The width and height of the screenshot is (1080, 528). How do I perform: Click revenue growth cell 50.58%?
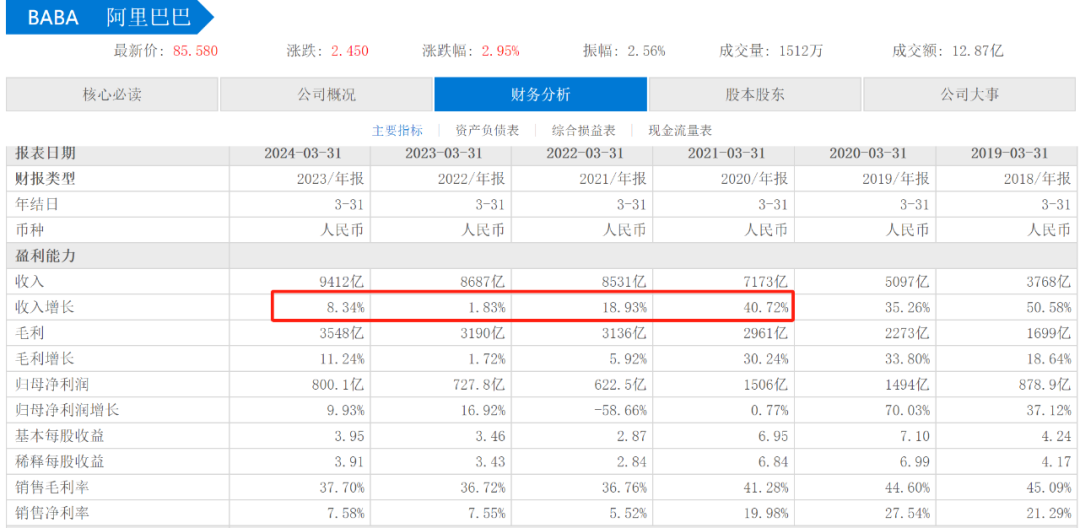click(x=1048, y=308)
